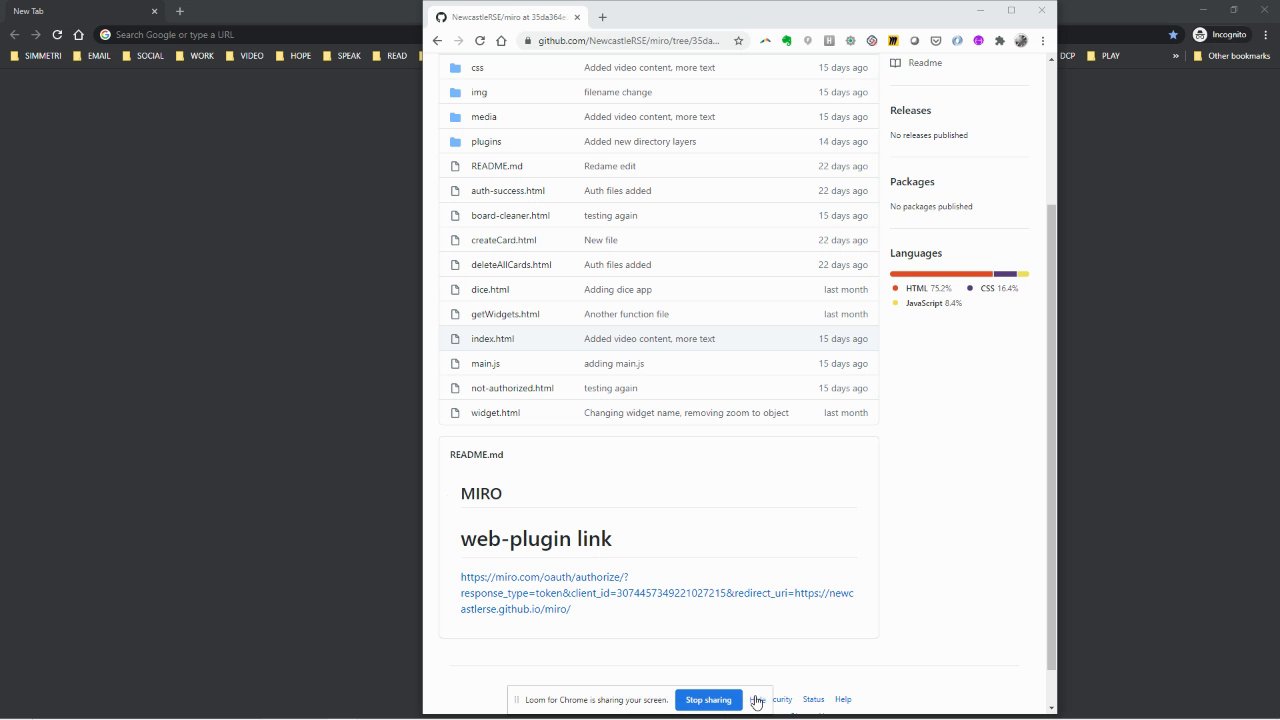
Task: Open Chrome menu in GitHub window
Action: pyautogui.click(x=1043, y=41)
